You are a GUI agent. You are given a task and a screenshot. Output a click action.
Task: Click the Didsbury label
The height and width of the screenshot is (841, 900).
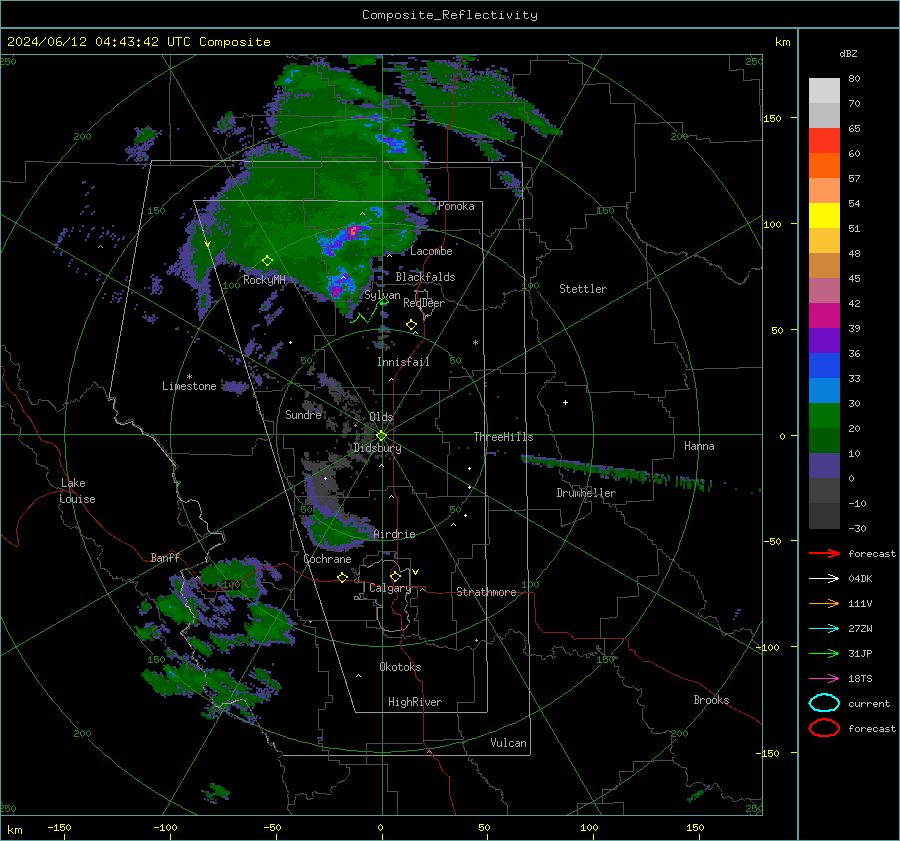tap(377, 448)
